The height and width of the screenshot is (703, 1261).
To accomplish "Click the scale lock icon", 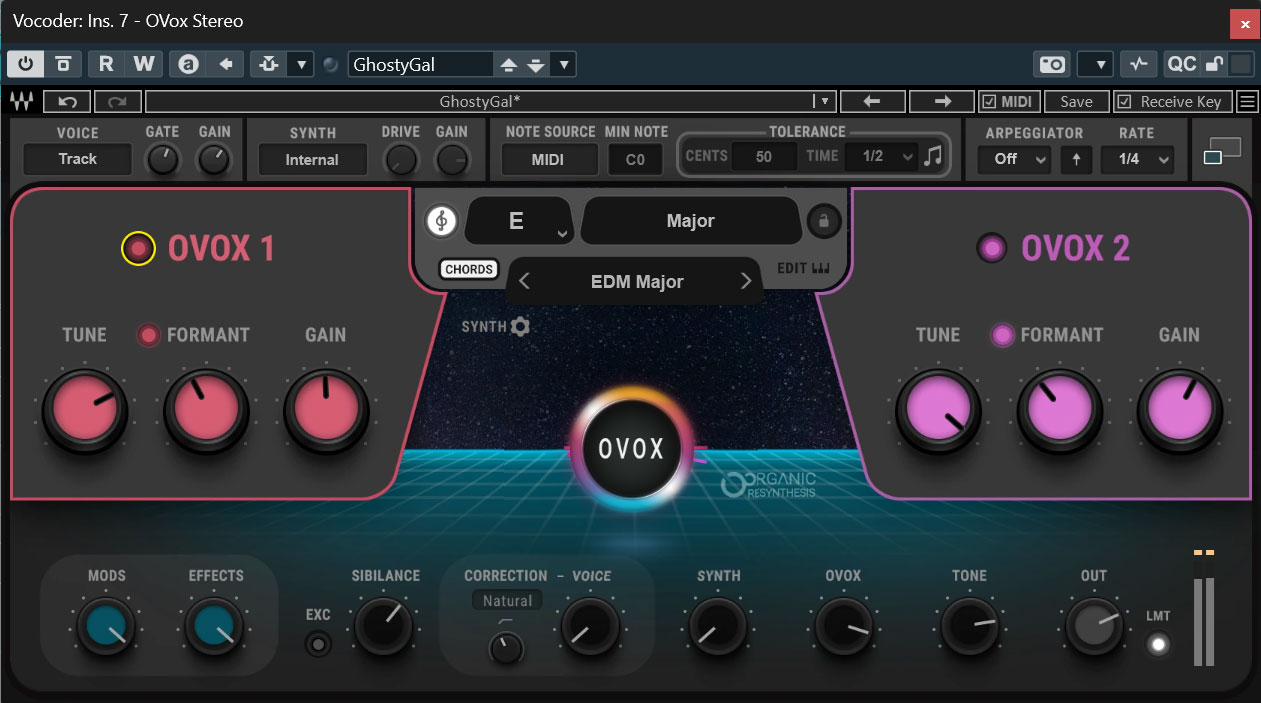I will click(824, 221).
